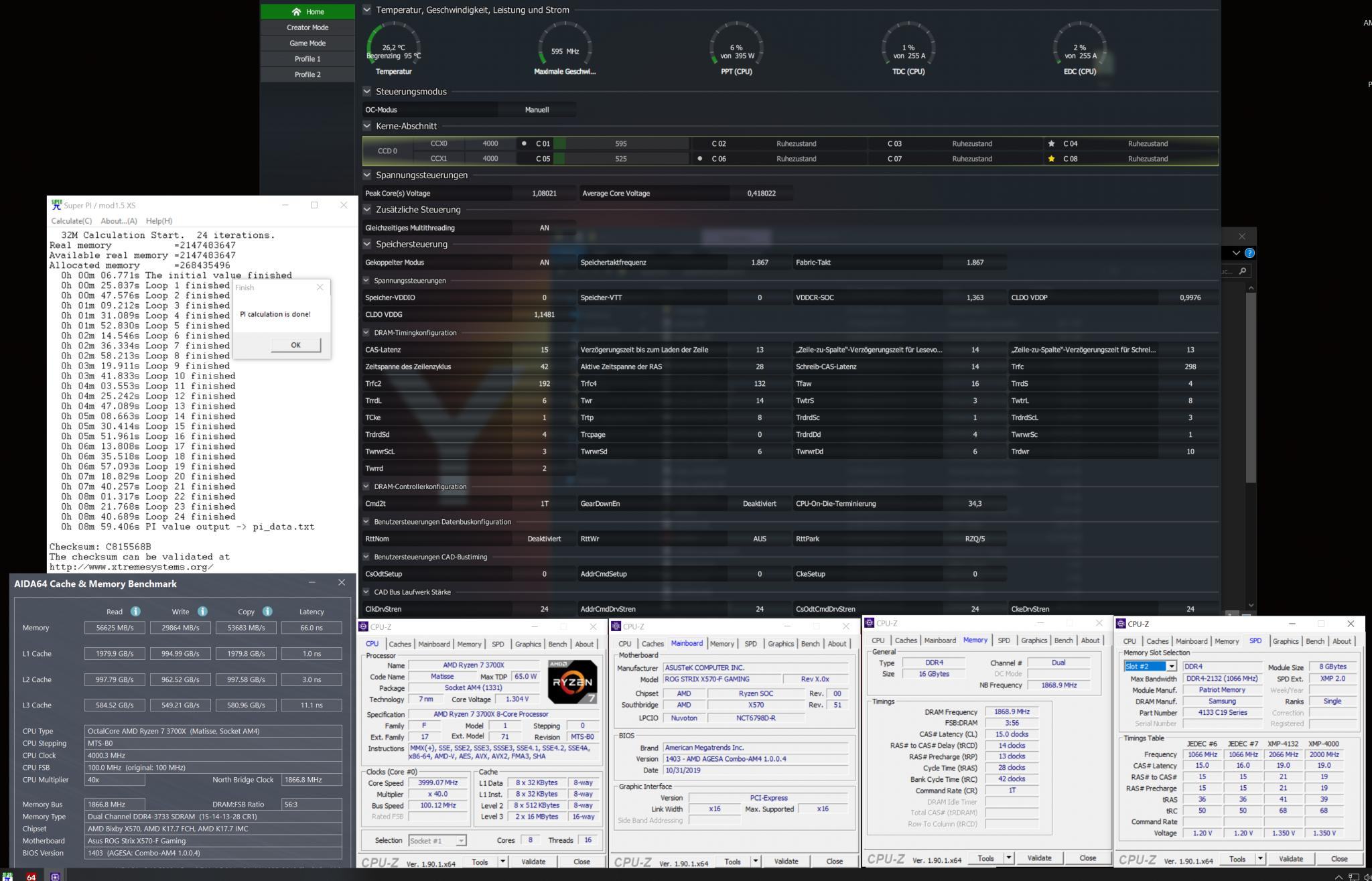Click the Memory Read 56625 MB/s field
The image size is (1372, 881).
point(115,628)
